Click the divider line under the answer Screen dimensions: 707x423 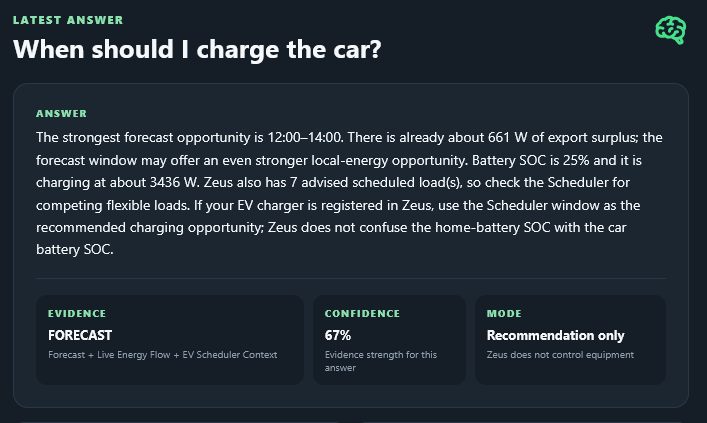point(351,279)
